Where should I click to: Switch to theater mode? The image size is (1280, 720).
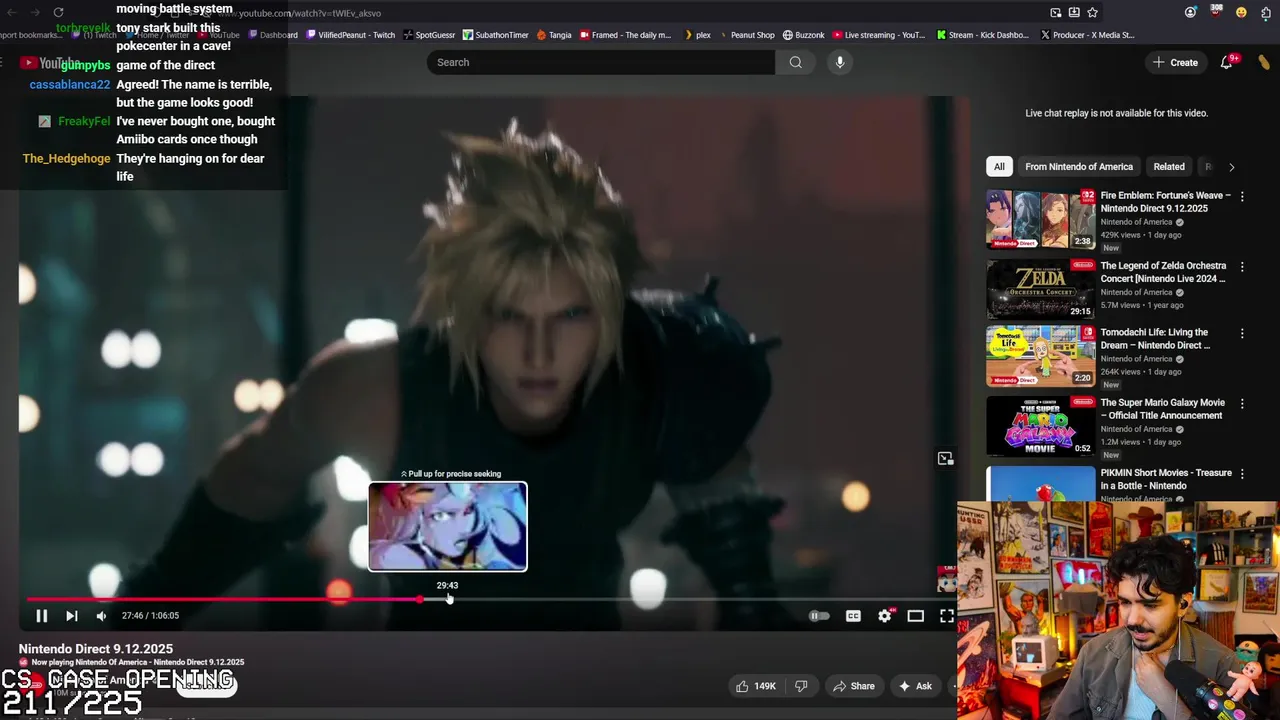click(x=915, y=616)
